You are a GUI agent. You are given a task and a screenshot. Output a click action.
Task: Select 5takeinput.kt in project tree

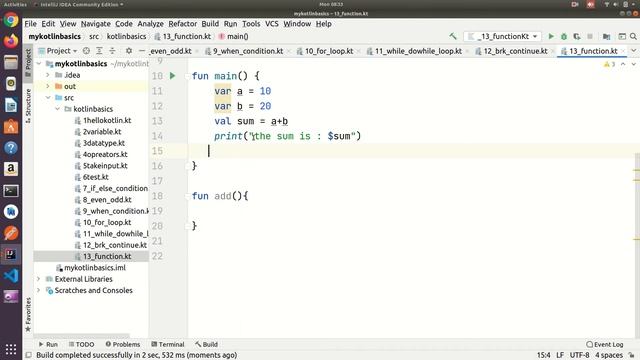click(105, 166)
